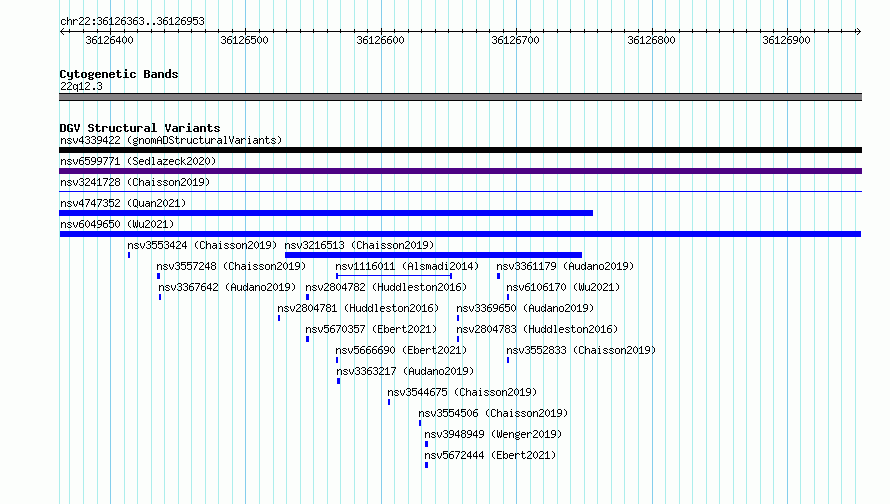Image resolution: width=890 pixels, height=504 pixels.
Task: Click nsv6106170 (Wu2021) label
Action: pos(563,287)
